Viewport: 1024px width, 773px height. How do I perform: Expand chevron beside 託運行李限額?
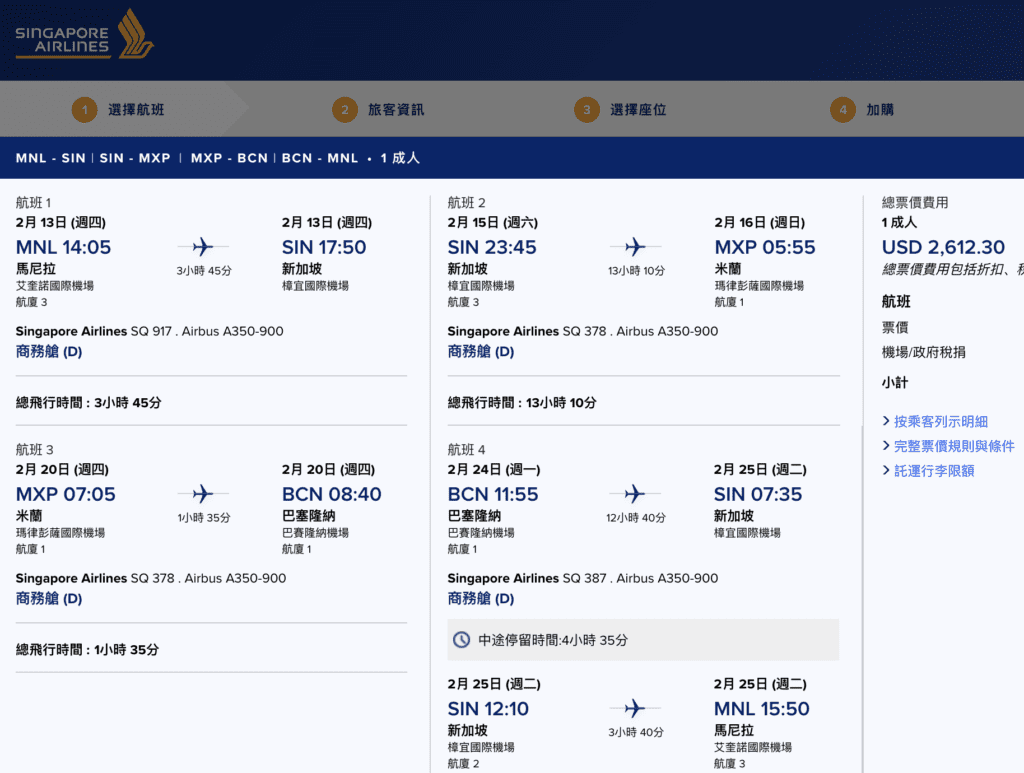coord(886,471)
